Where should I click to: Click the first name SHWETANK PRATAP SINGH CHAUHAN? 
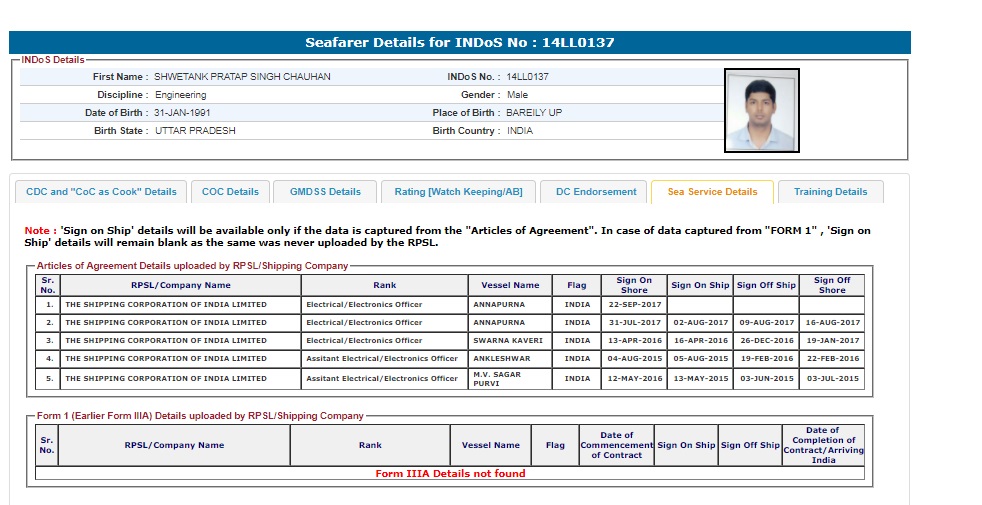coord(242,77)
